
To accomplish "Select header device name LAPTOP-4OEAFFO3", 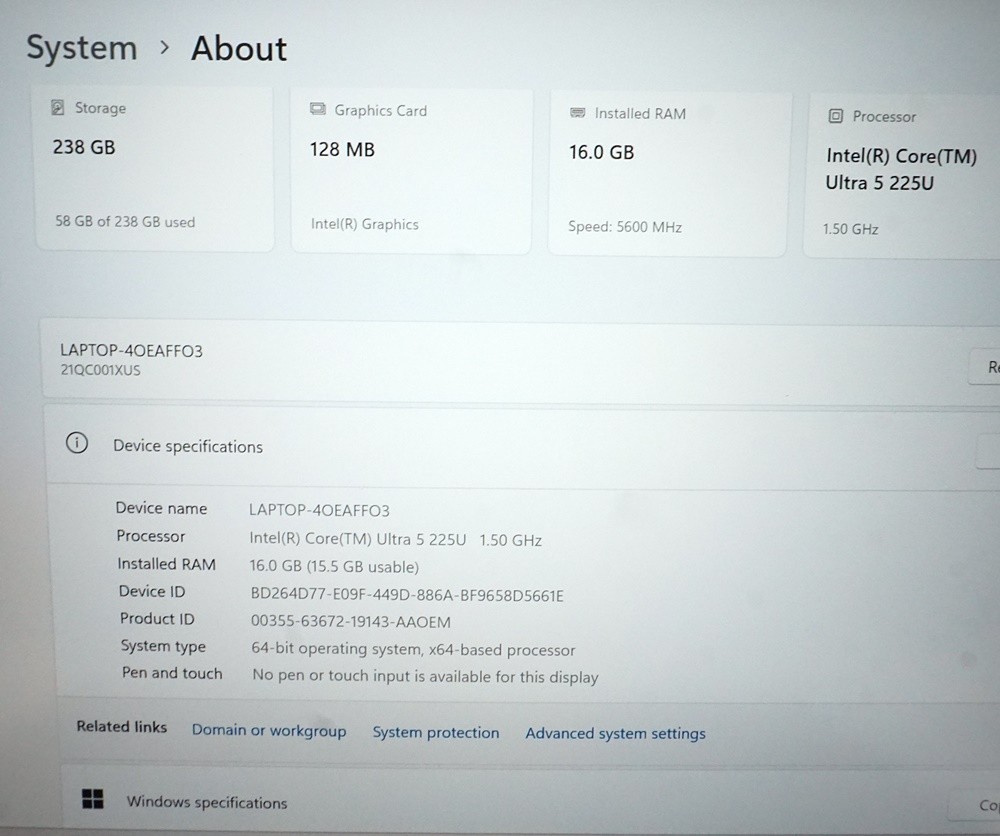I will click(x=131, y=351).
